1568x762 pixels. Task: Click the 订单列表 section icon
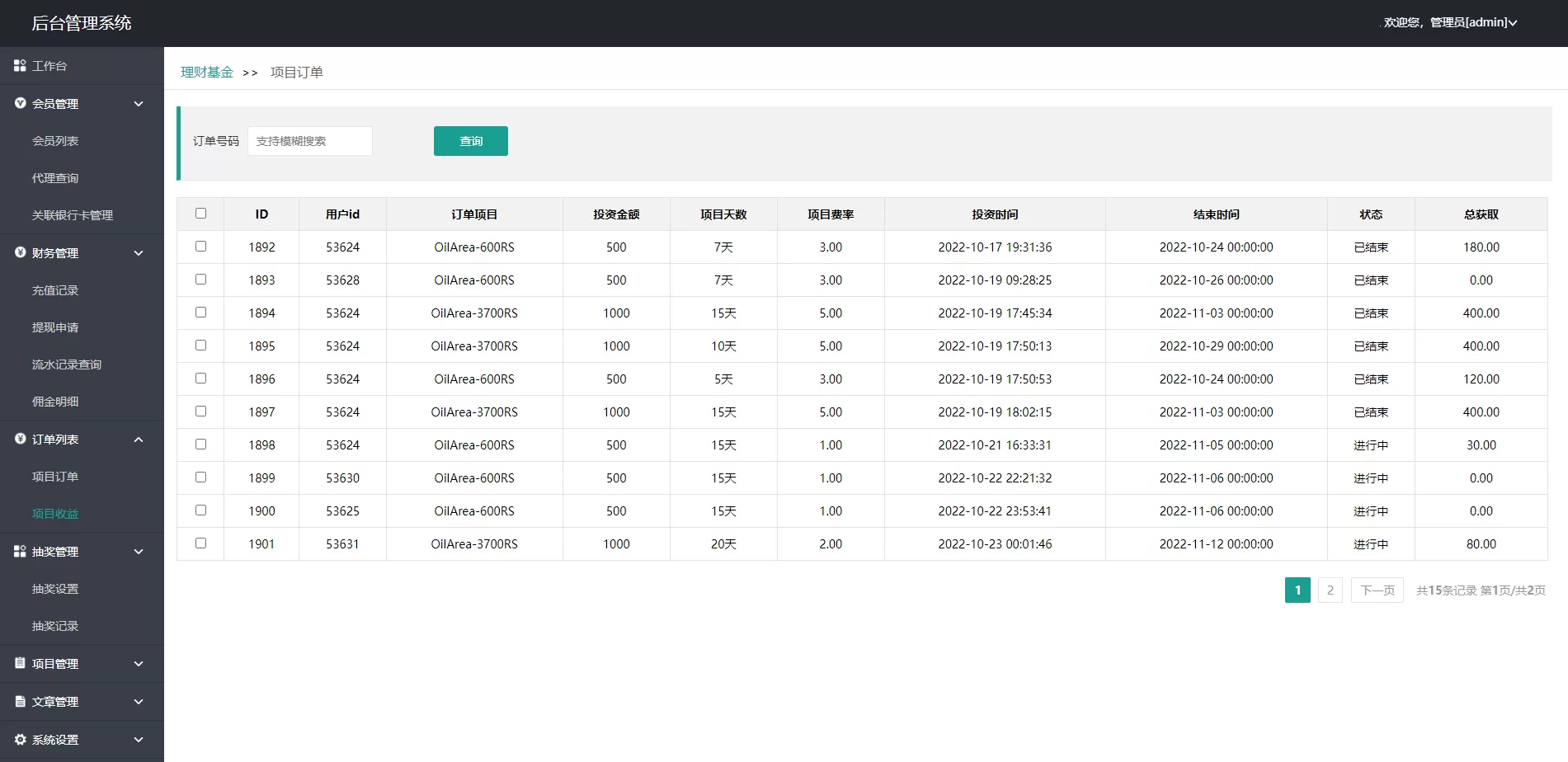tap(20, 439)
